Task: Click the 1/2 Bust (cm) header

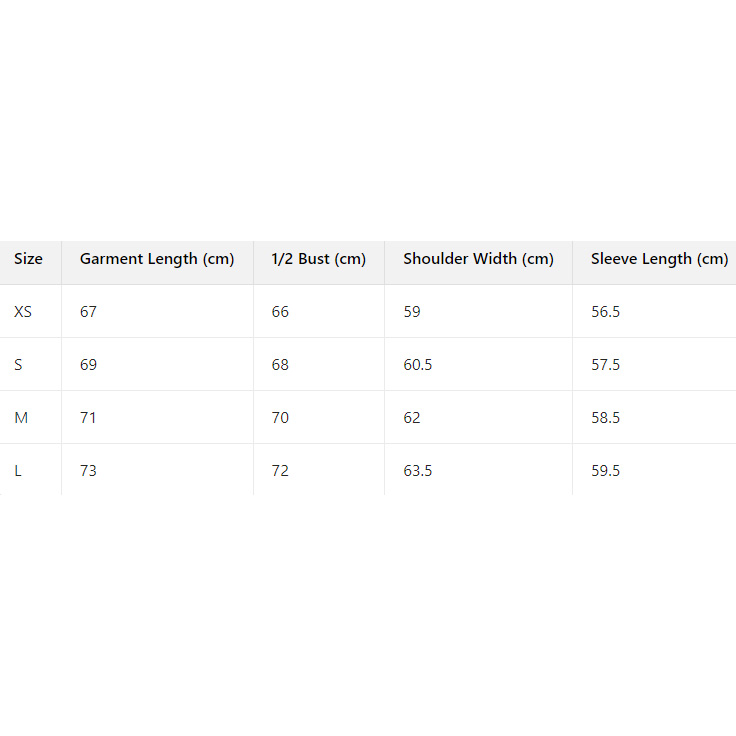Action: pos(319,259)
